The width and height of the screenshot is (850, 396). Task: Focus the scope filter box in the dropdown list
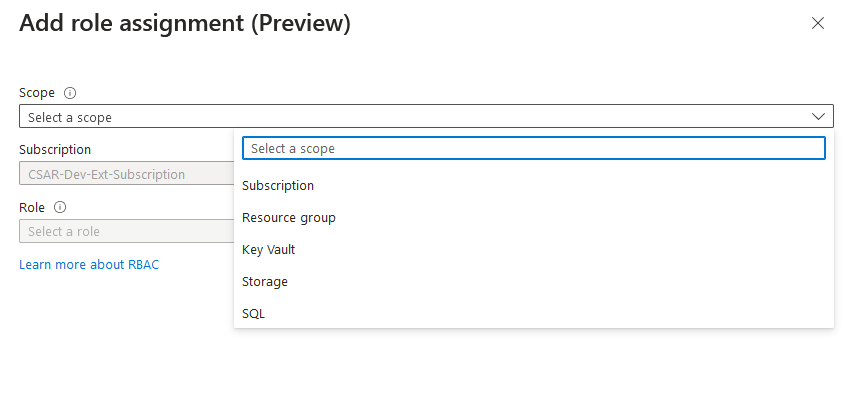(x=534, y=148)
